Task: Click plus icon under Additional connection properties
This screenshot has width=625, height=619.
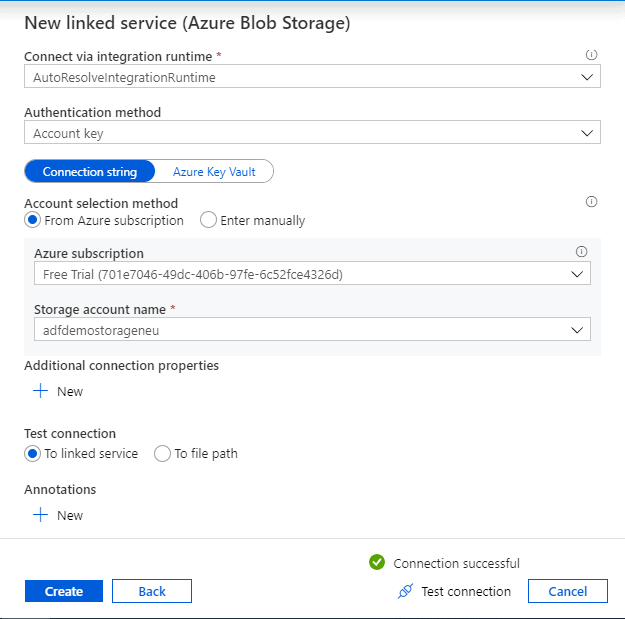Action: pos(41,391)
